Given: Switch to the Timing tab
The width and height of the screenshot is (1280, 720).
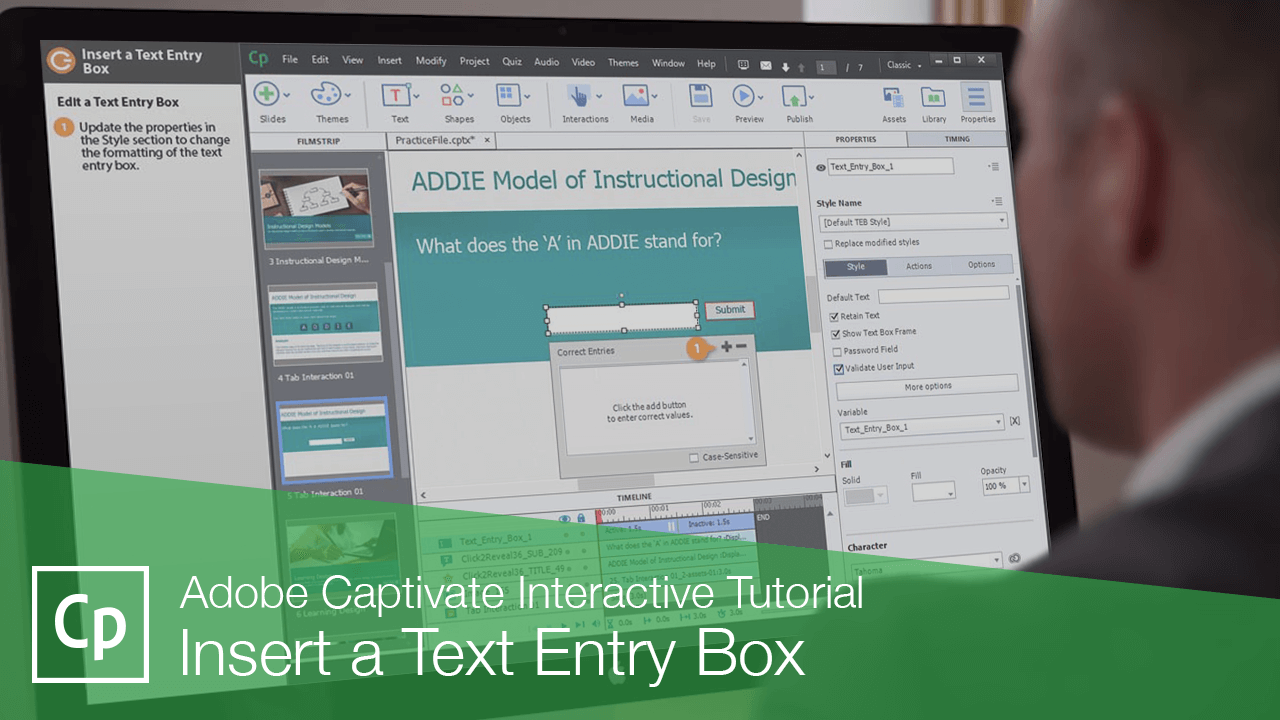Looking at the screenshot, I should pyautogui.click(x=957, y=139).
